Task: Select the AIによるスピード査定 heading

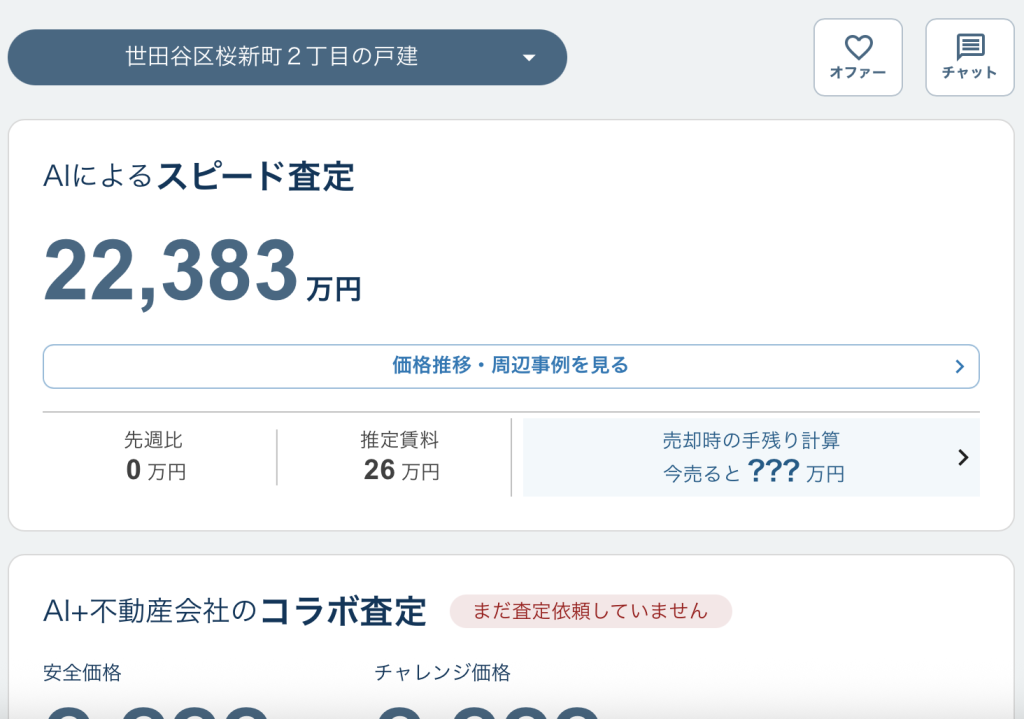Action: click(199, 172)
